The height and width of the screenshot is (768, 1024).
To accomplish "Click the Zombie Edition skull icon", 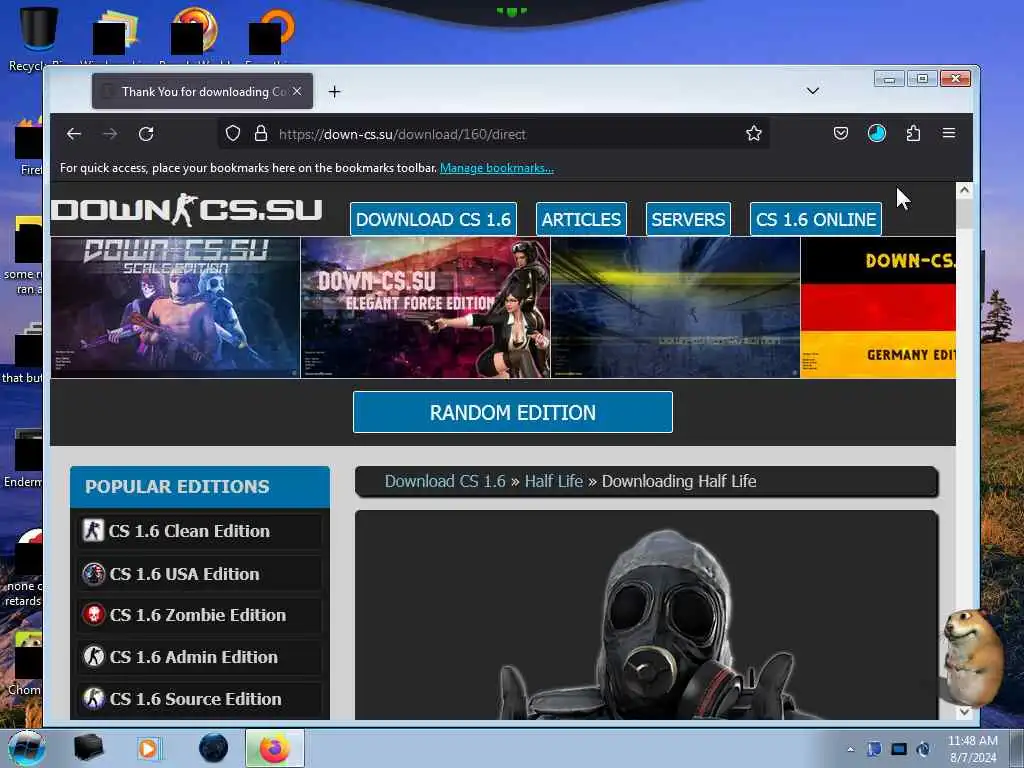I will tap(93, 615).
